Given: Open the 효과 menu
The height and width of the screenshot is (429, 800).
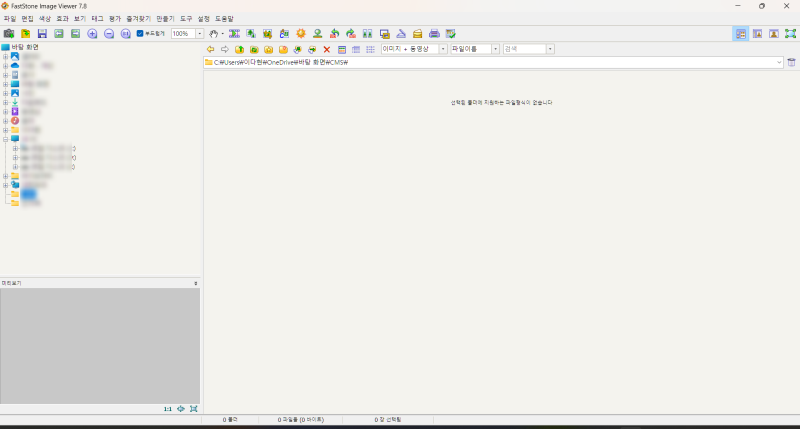Looking at the screenshot, I should pos(62,19).
